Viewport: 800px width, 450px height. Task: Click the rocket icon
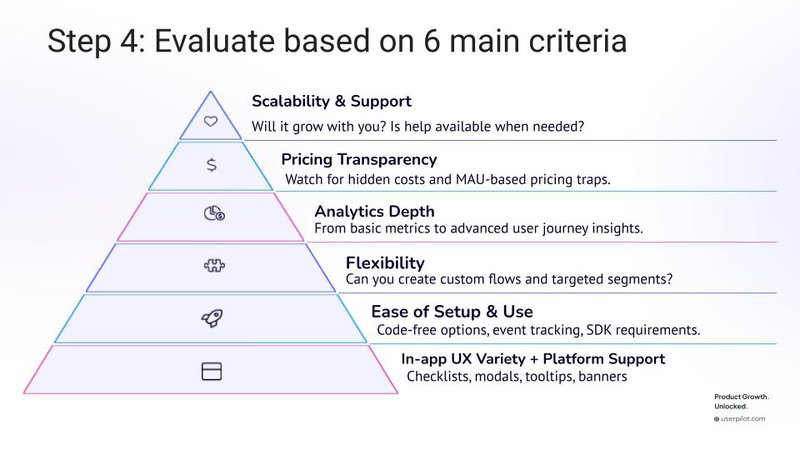click(x=211, y=318)
